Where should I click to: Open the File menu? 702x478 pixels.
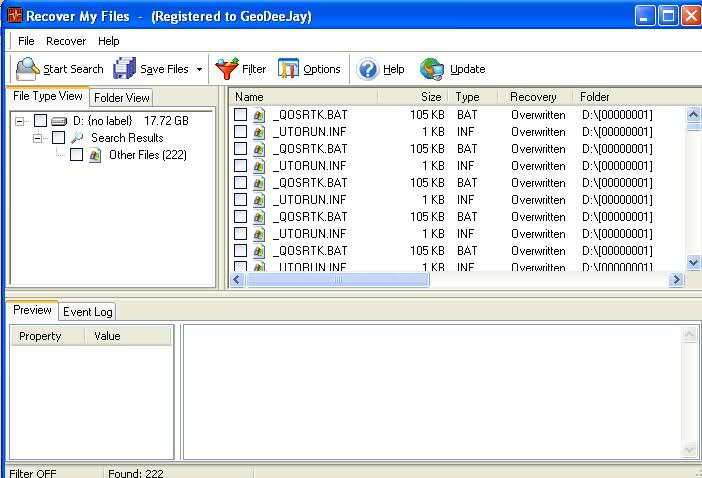[x=26, y=41]
